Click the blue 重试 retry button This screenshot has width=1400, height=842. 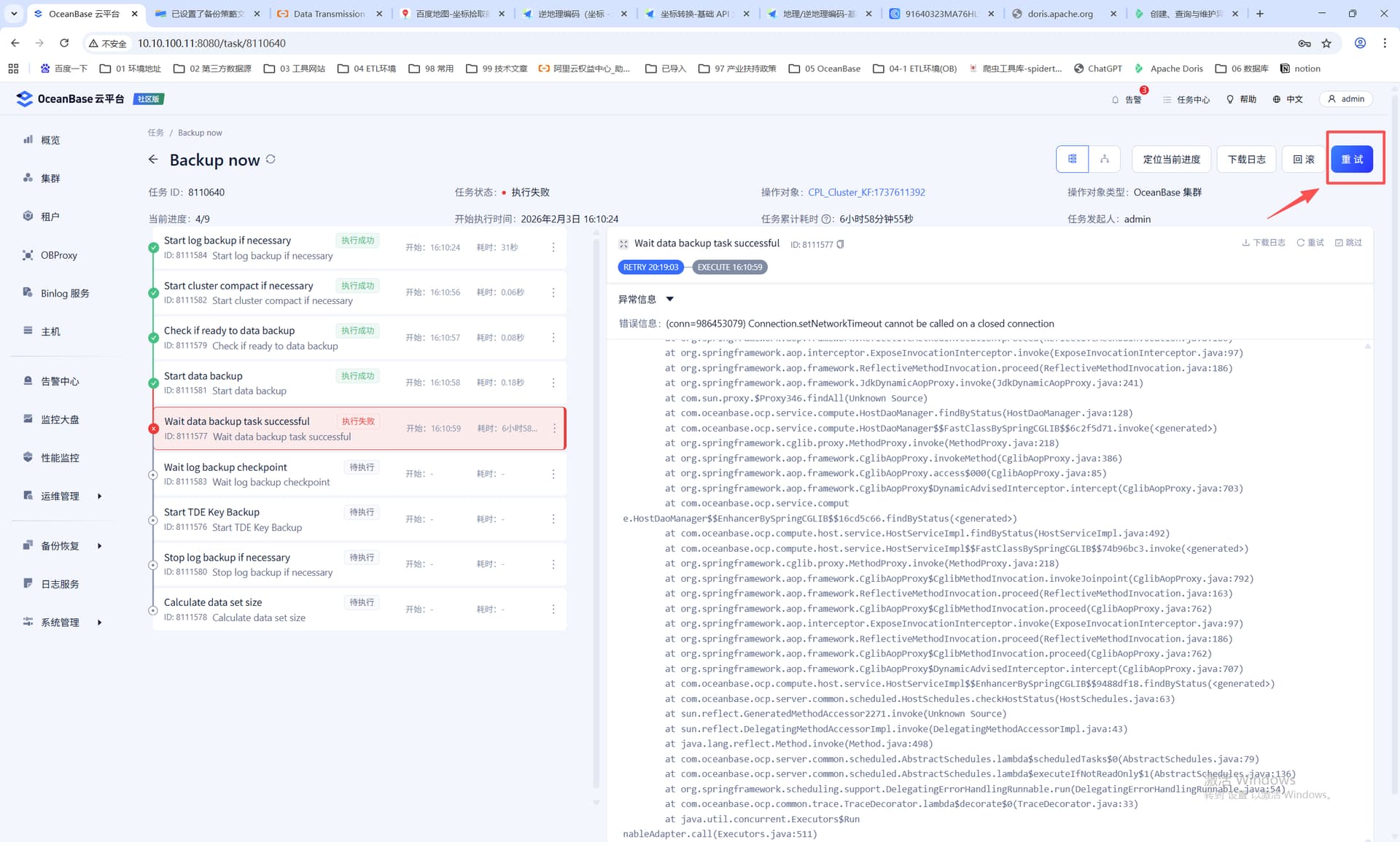click(1351, 159)
